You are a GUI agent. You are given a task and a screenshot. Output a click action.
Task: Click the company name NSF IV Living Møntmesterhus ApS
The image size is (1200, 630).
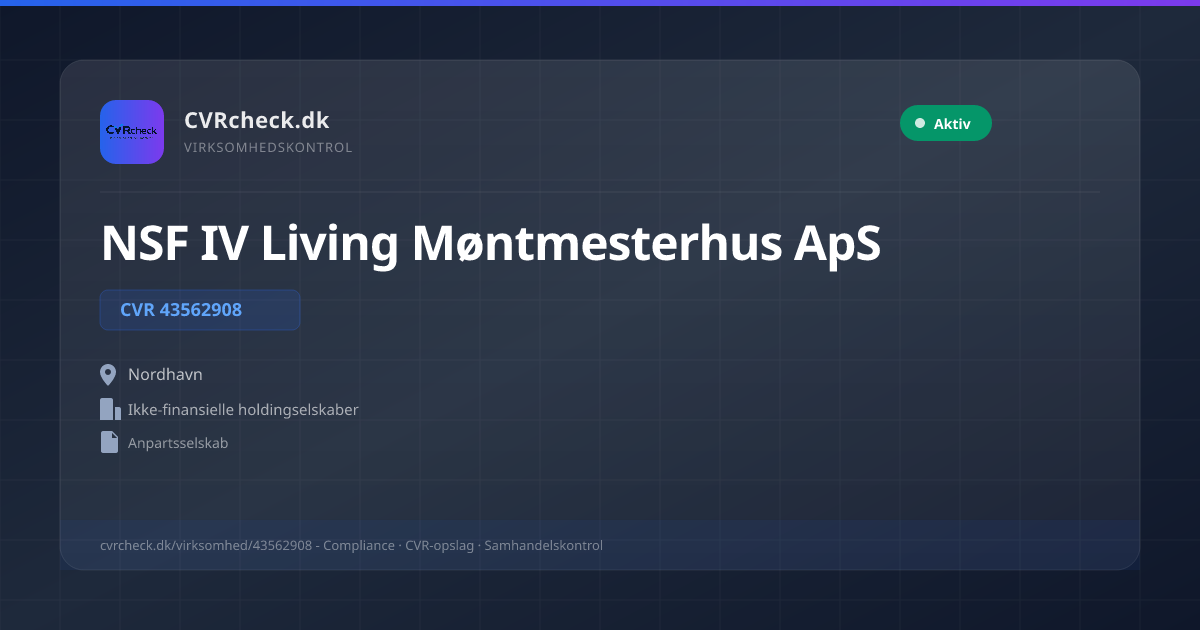491,244
